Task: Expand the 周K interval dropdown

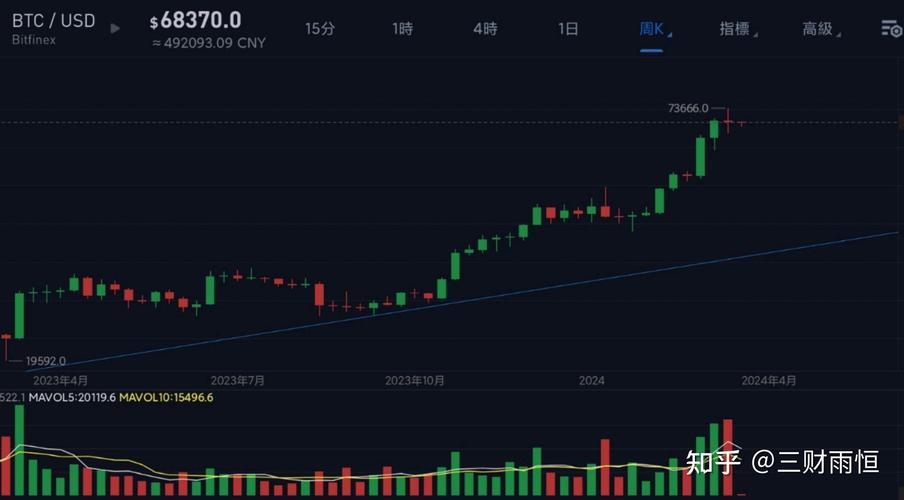Action: (653, 29)
